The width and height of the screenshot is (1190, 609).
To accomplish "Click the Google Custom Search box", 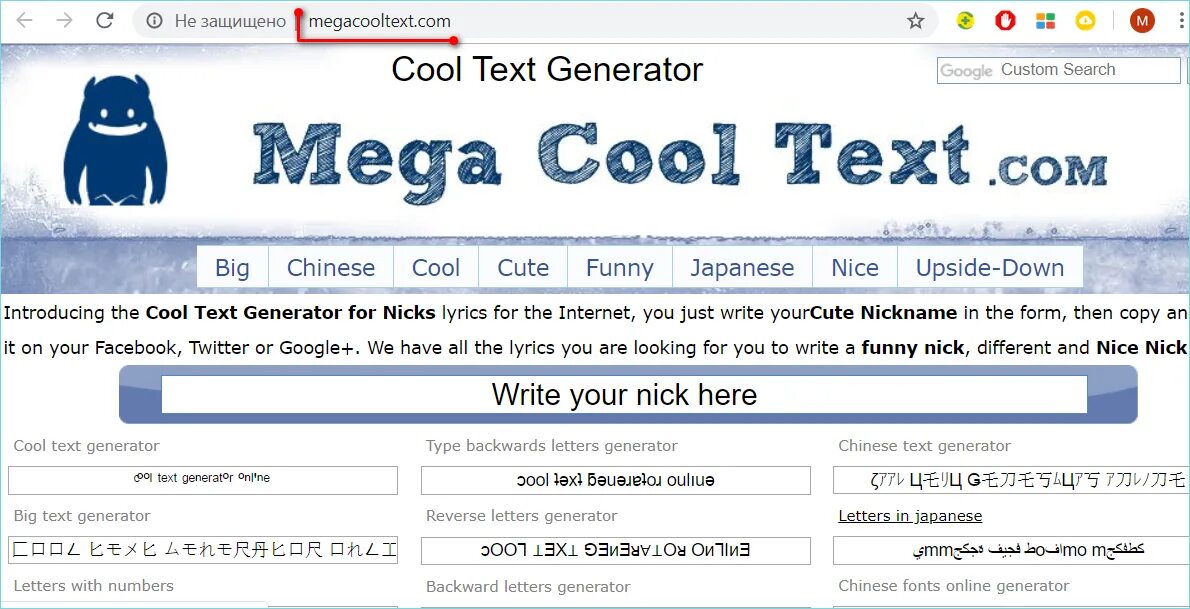I will tap(1059, 70).
